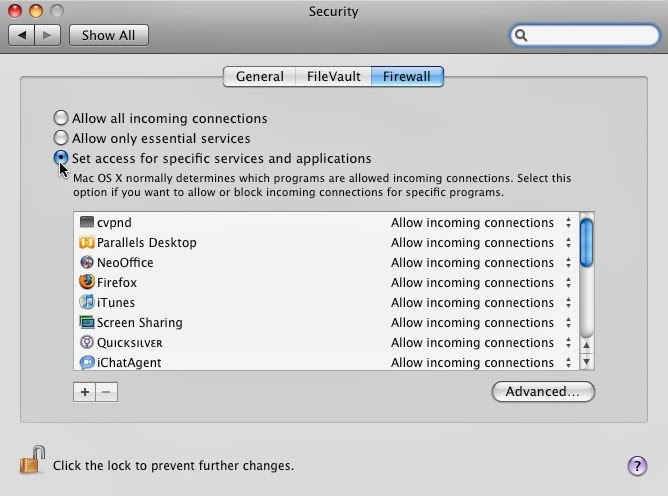Viewport: 668px width, 496px height.
Task: Open the purple Help question mark button
Action: click(636, 466)
